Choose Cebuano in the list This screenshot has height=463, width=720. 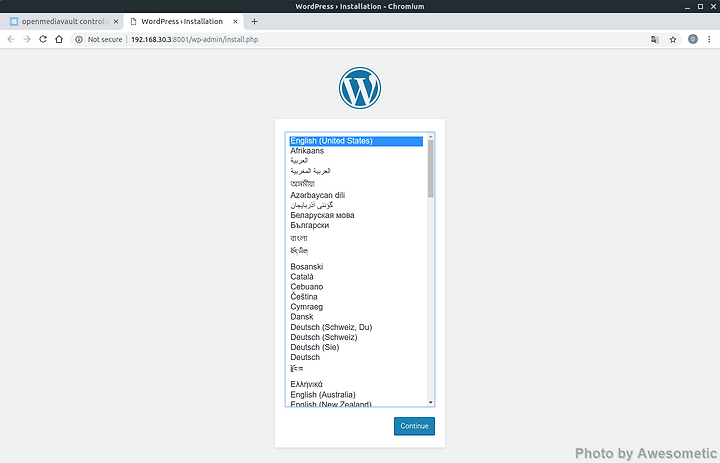coord(356,287)
